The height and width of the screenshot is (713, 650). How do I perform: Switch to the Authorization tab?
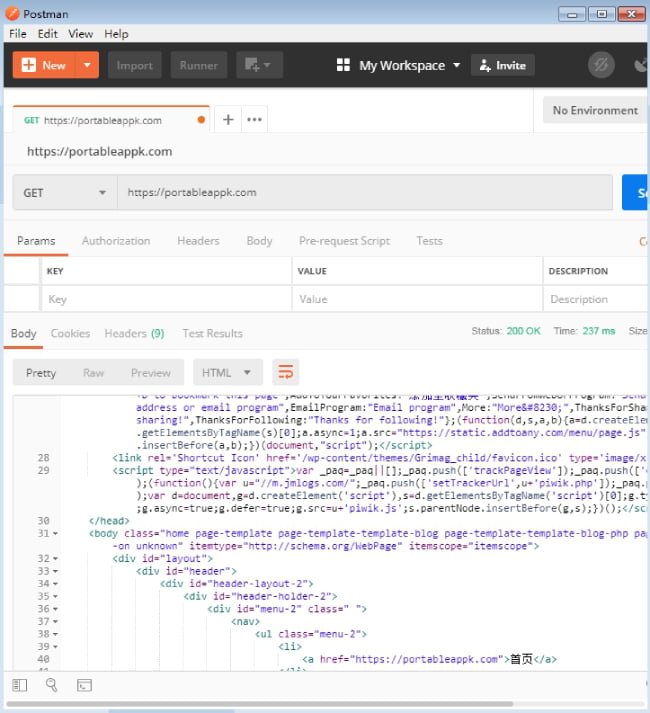tap(116, 241)
